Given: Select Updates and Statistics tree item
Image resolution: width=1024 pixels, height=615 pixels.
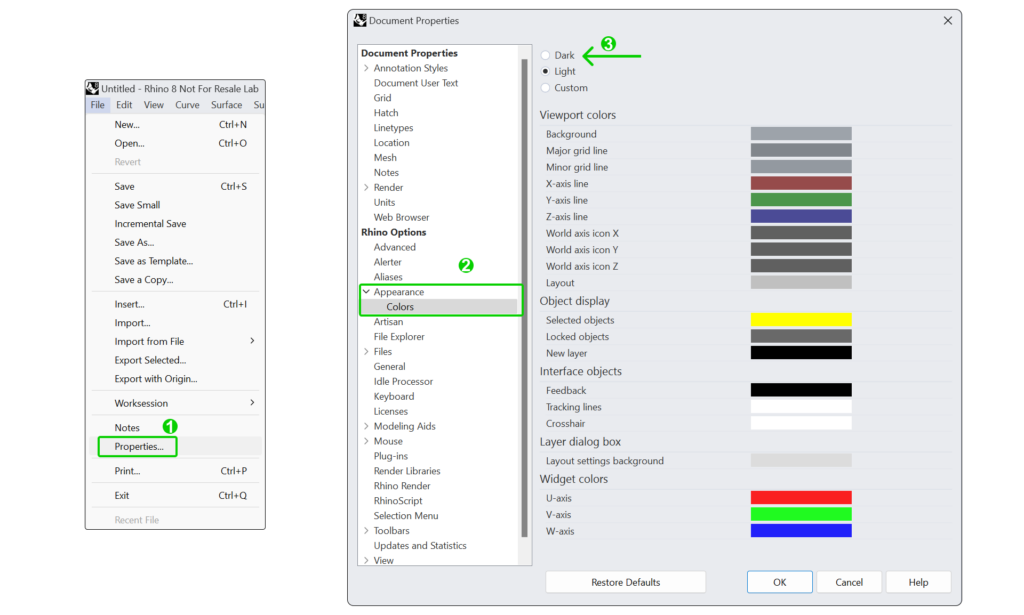Looking at the screenshot, I should [420, 546].
